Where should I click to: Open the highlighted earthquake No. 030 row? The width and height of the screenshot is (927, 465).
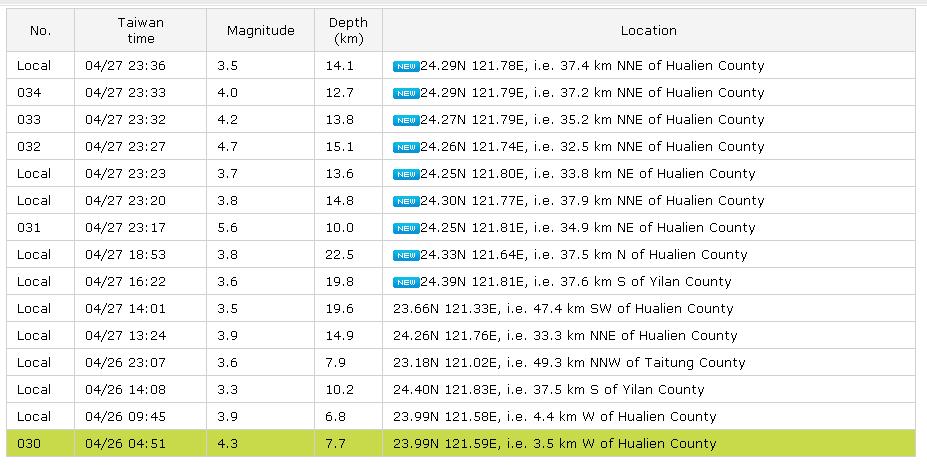554,443
